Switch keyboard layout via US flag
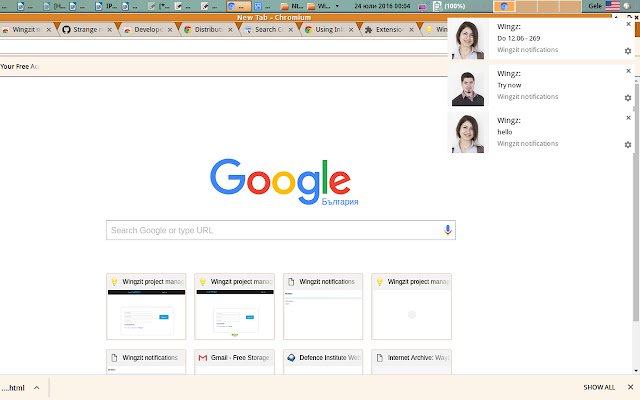Screen dimensions: 640x400 (612, 6)
